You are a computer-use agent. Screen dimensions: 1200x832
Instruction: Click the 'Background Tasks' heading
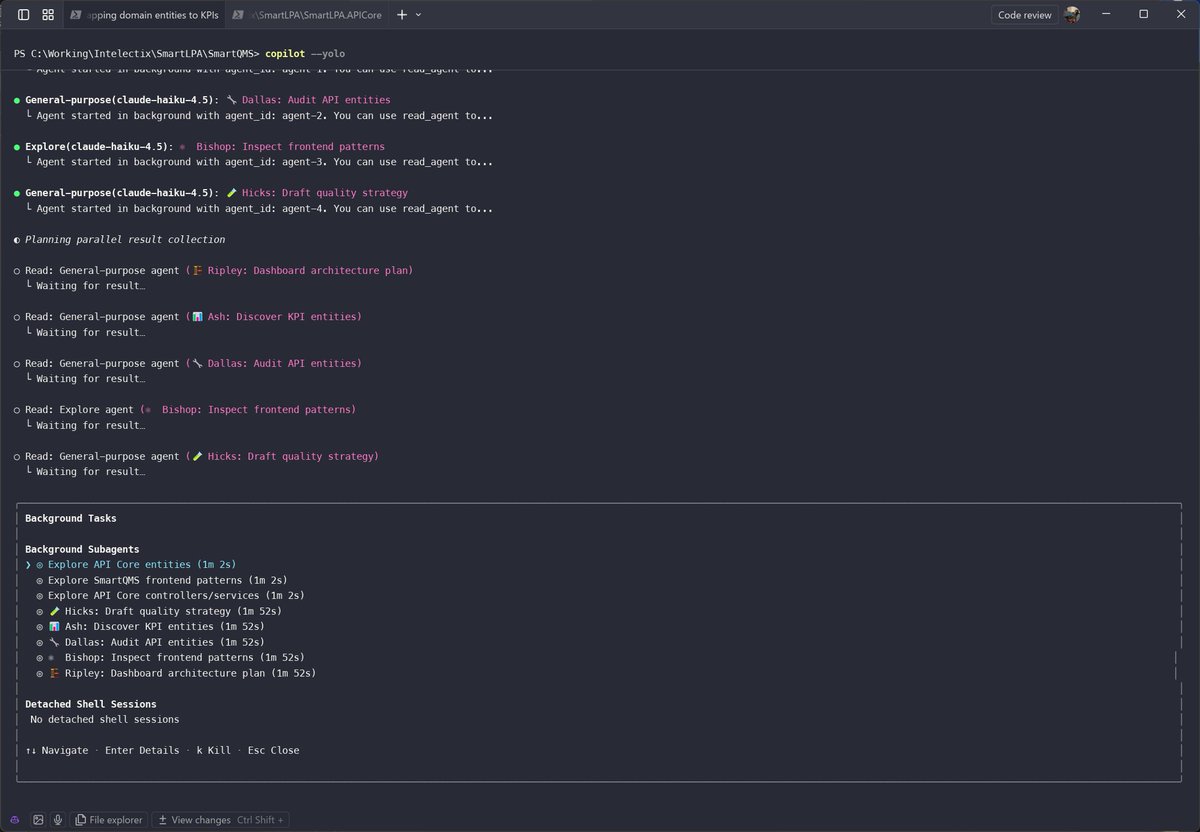pyautogui.click(x=71, y=518)
